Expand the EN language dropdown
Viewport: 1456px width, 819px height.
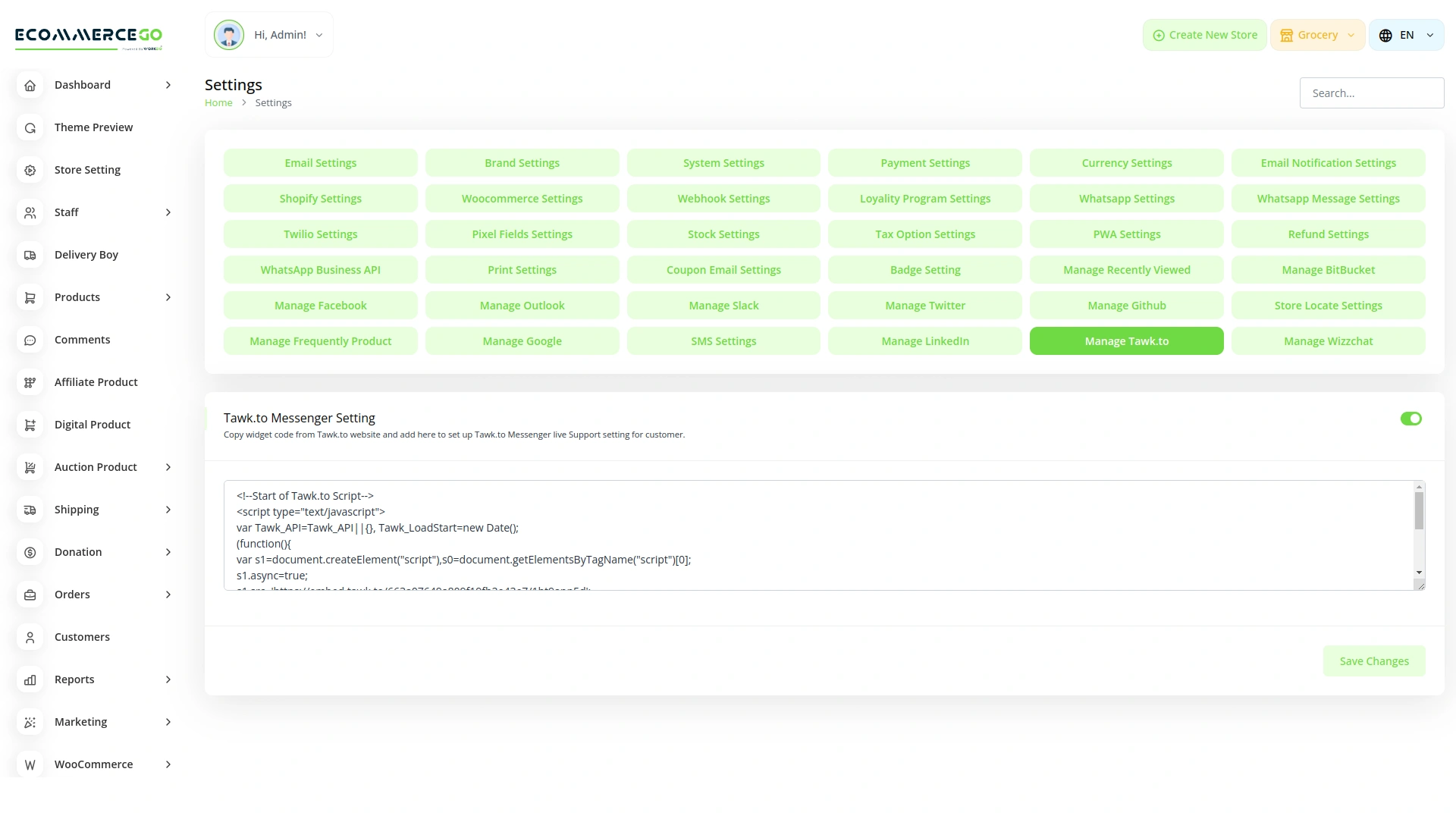[1406, 34]
